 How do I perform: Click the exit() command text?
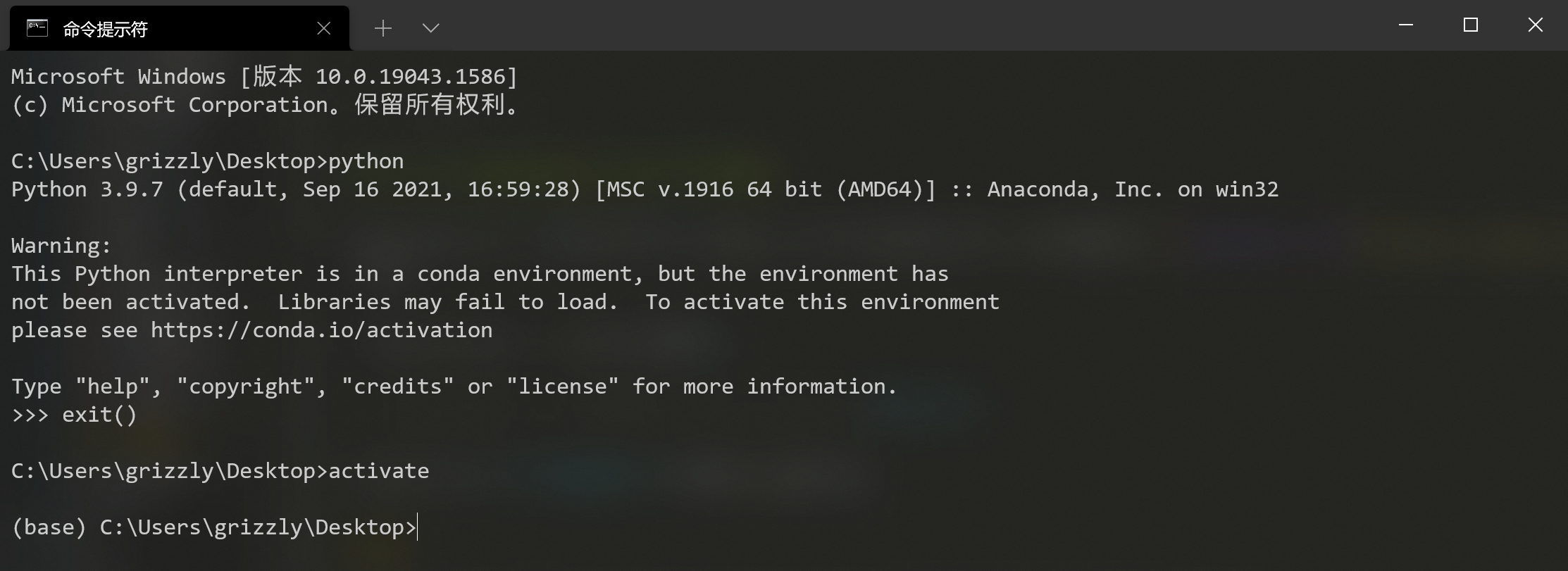99,415
